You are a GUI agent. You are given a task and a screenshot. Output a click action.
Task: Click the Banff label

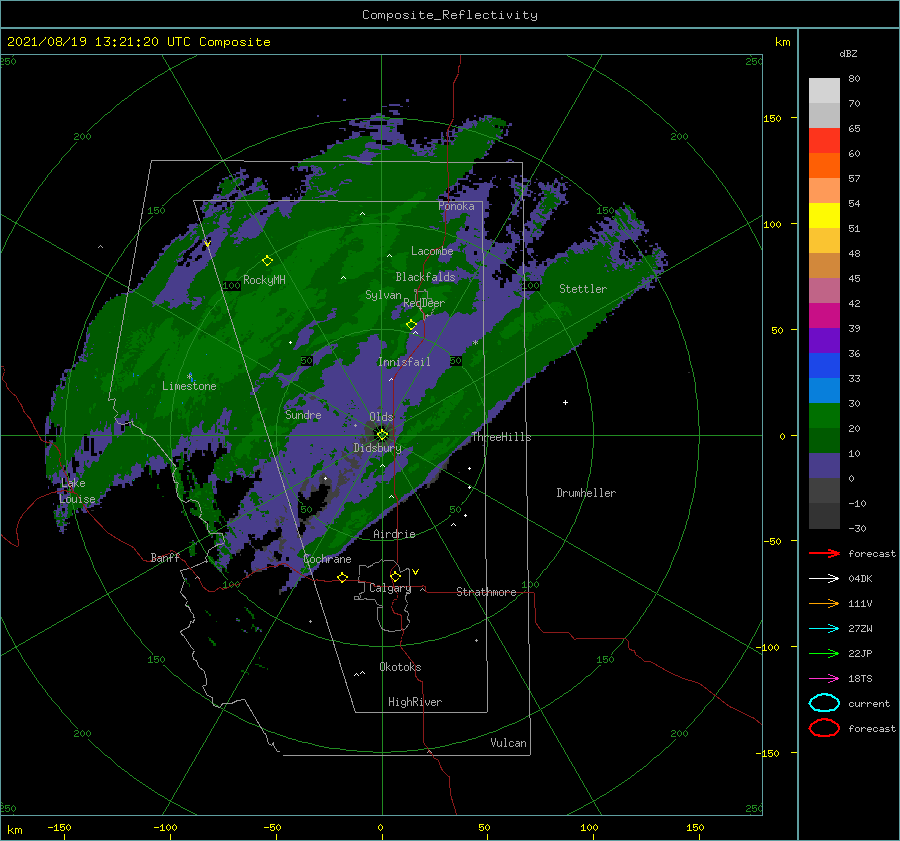point(165,557)
